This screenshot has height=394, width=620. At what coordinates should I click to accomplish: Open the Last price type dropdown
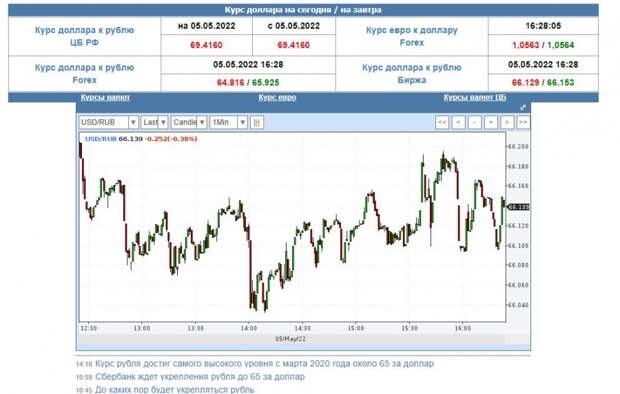pos(155,122)
